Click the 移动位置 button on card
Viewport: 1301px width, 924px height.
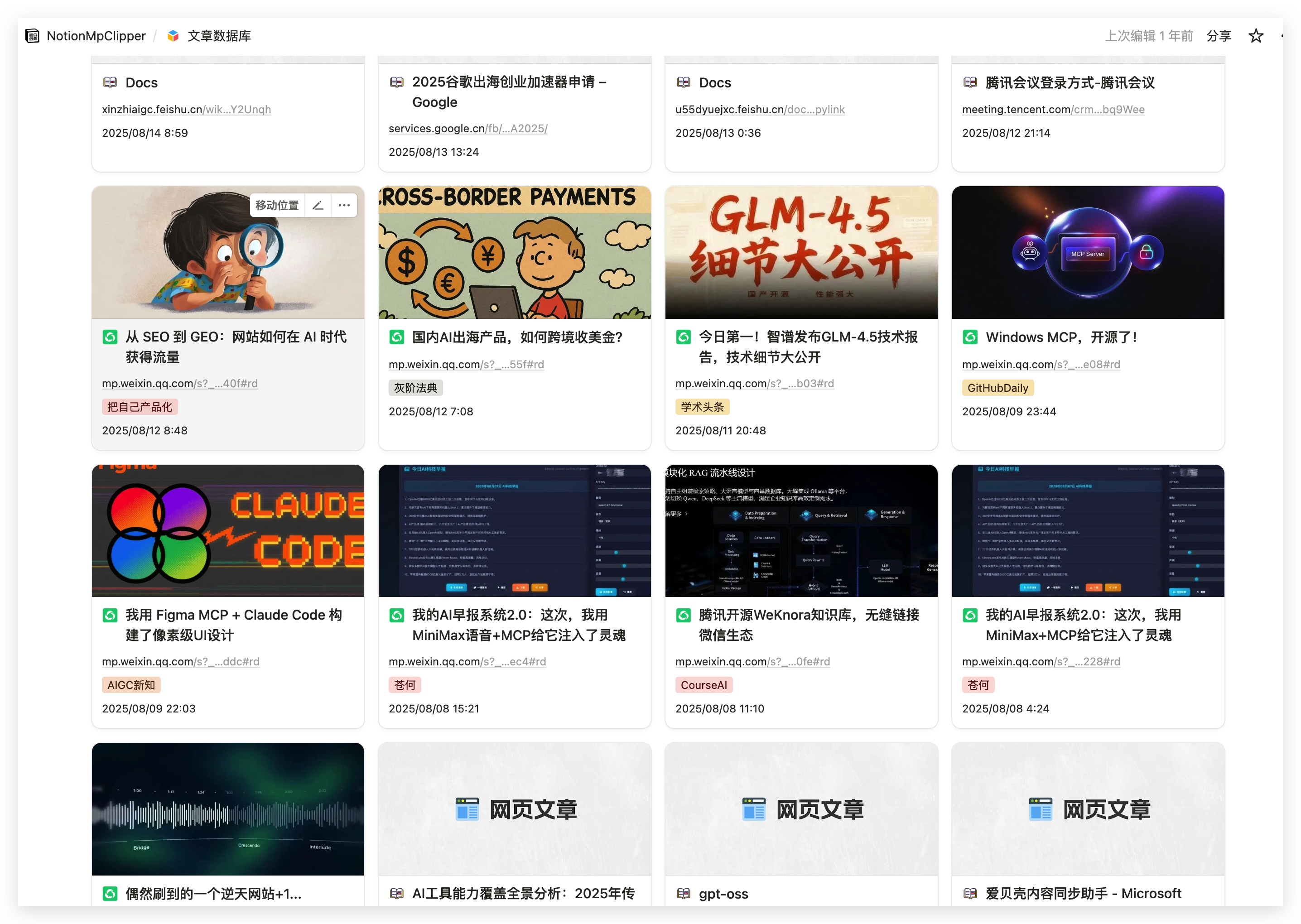277,205
